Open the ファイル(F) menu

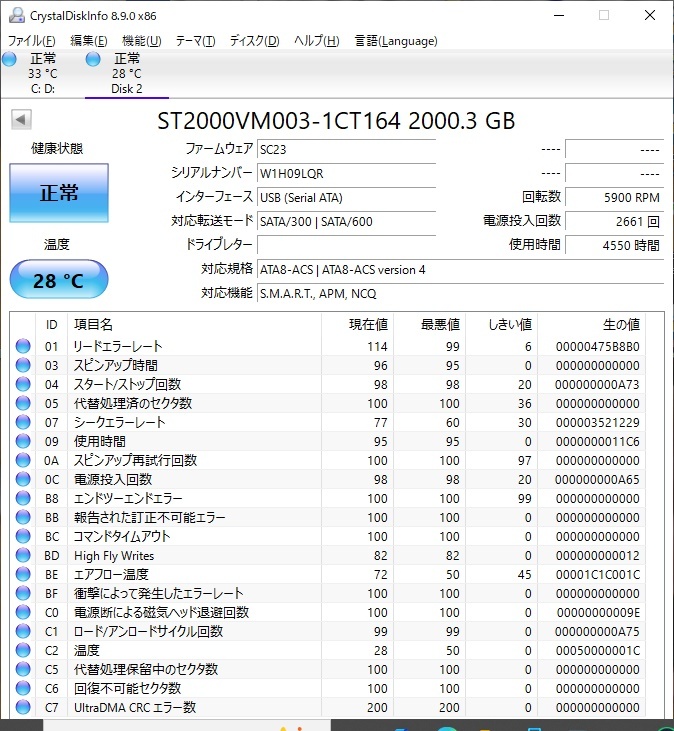click(x=31, y=41)
